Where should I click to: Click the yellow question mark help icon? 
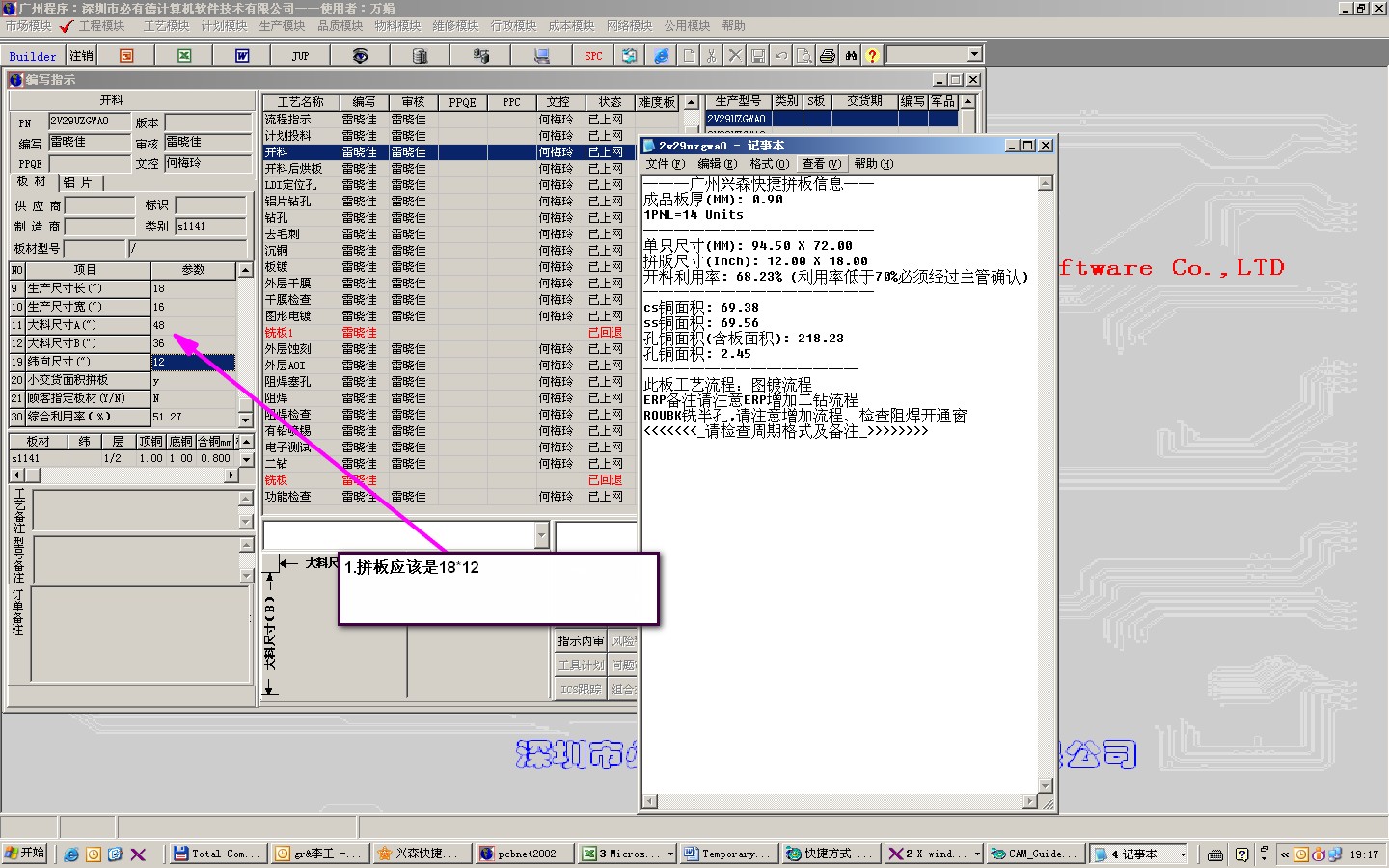tap(872, 56)
